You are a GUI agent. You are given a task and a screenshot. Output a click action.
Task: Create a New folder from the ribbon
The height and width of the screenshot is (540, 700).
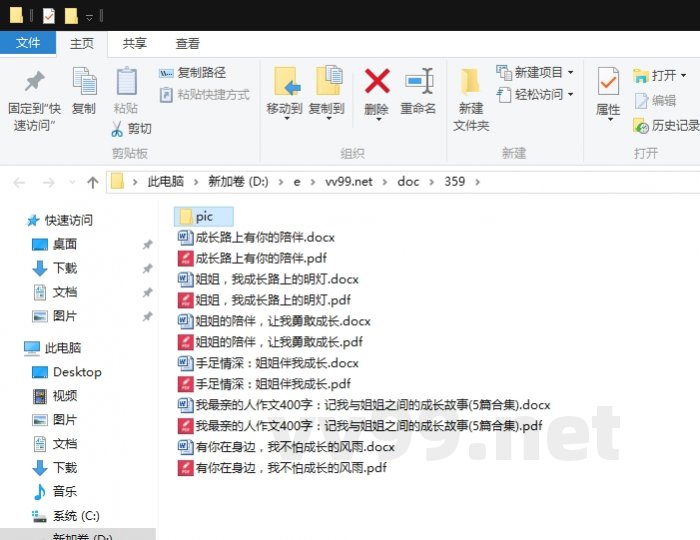(x=471, y=99)
